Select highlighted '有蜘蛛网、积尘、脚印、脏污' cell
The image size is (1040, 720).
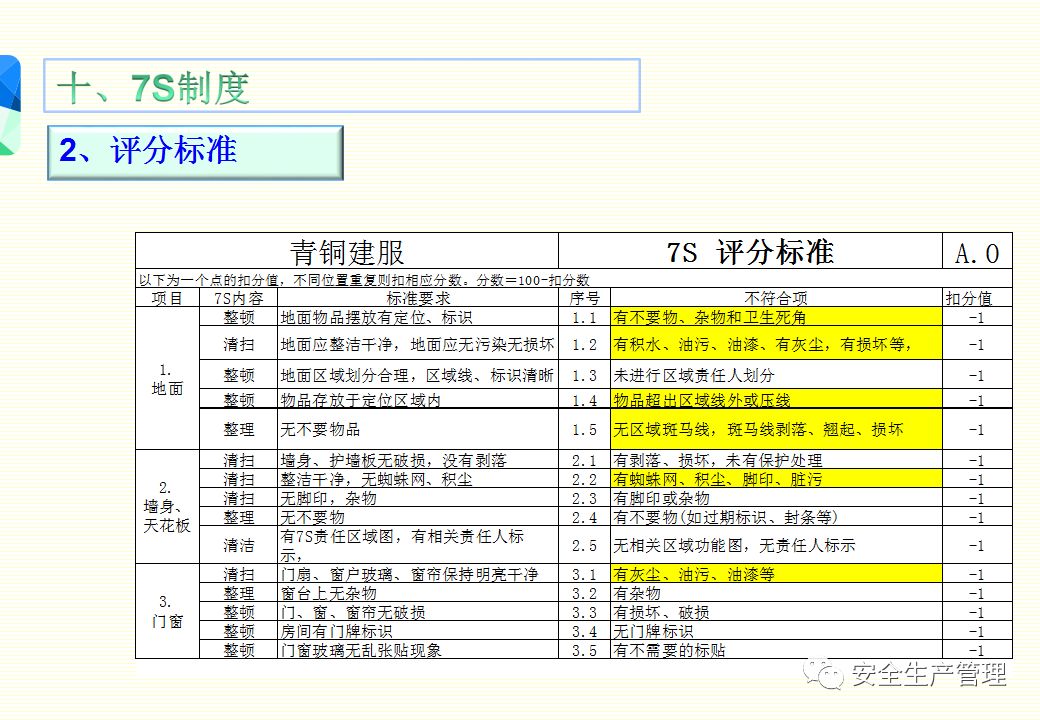776,479
